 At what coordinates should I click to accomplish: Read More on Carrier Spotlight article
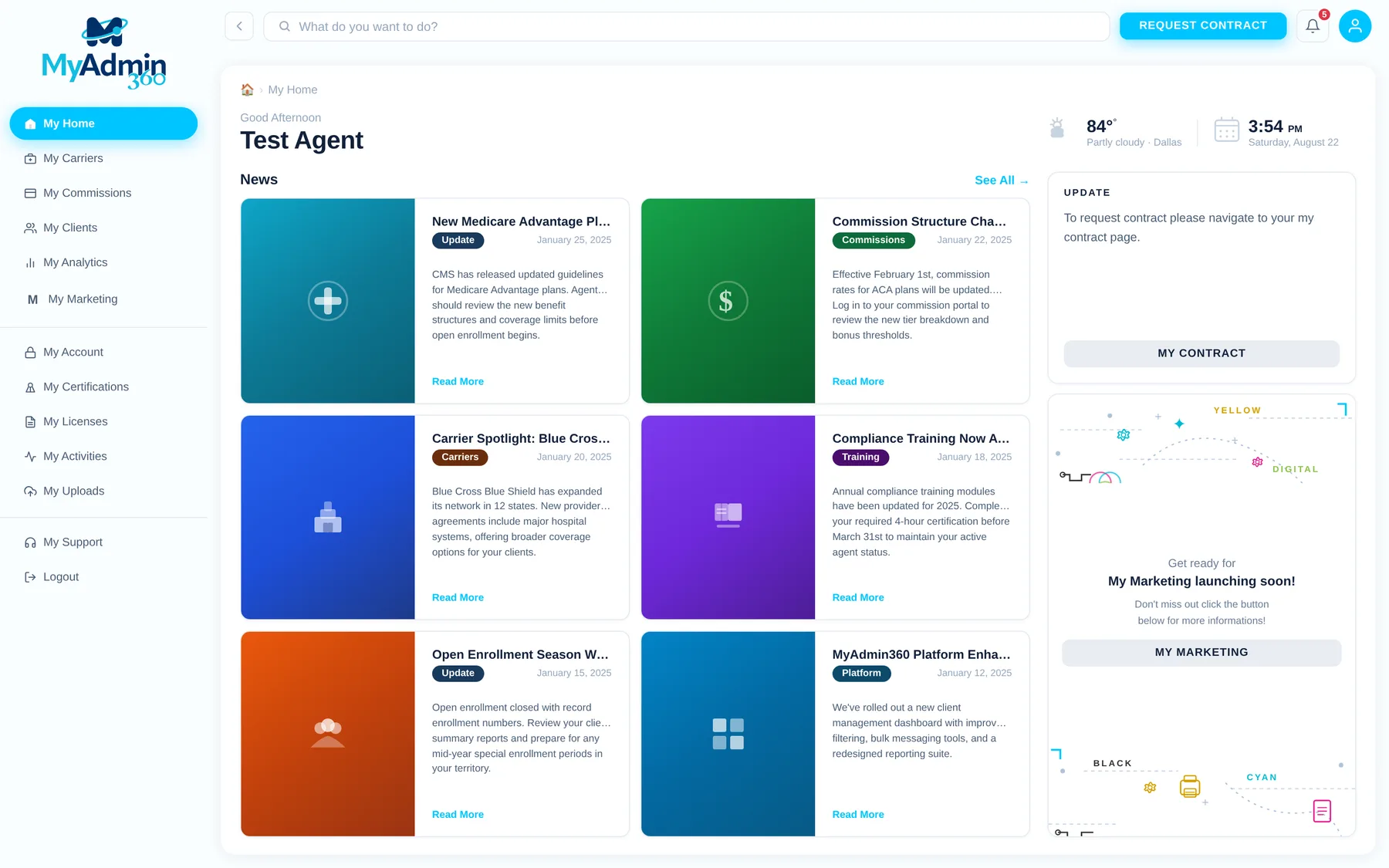[x=458, y=597]
